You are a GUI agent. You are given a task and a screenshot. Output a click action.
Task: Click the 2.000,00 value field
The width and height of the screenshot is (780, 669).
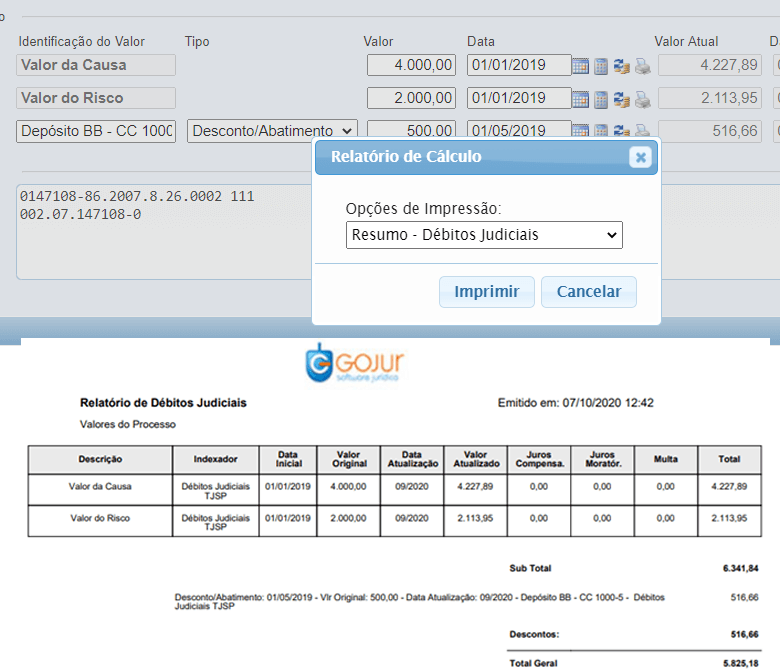click(x=411, y=98)
